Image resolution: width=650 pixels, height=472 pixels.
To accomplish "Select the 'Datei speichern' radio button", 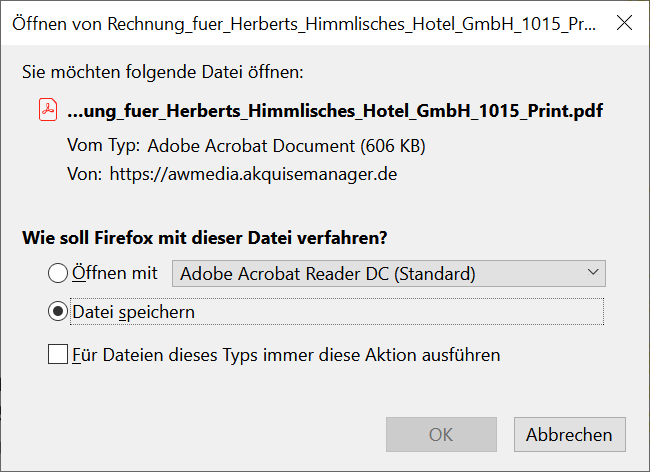I will [x=58, y=312].
